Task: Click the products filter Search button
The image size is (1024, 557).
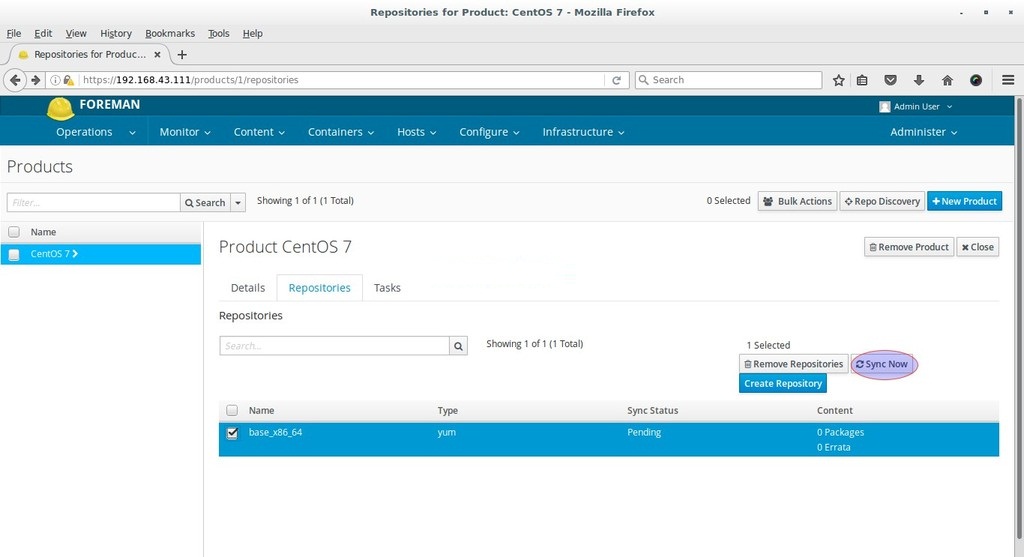Action: [x=205, y=202]
